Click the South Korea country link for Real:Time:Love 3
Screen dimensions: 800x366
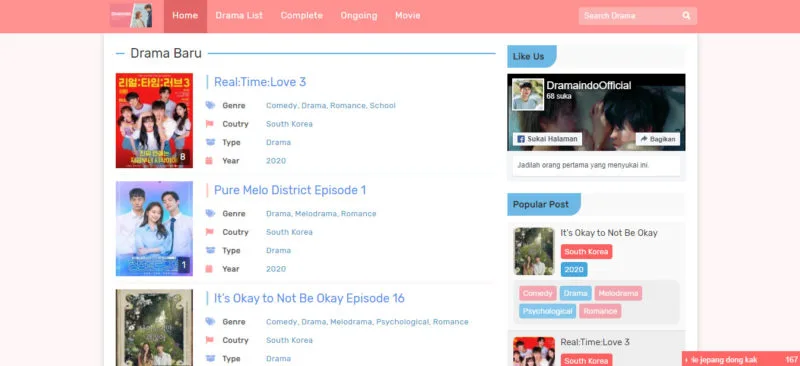(289, 124)
